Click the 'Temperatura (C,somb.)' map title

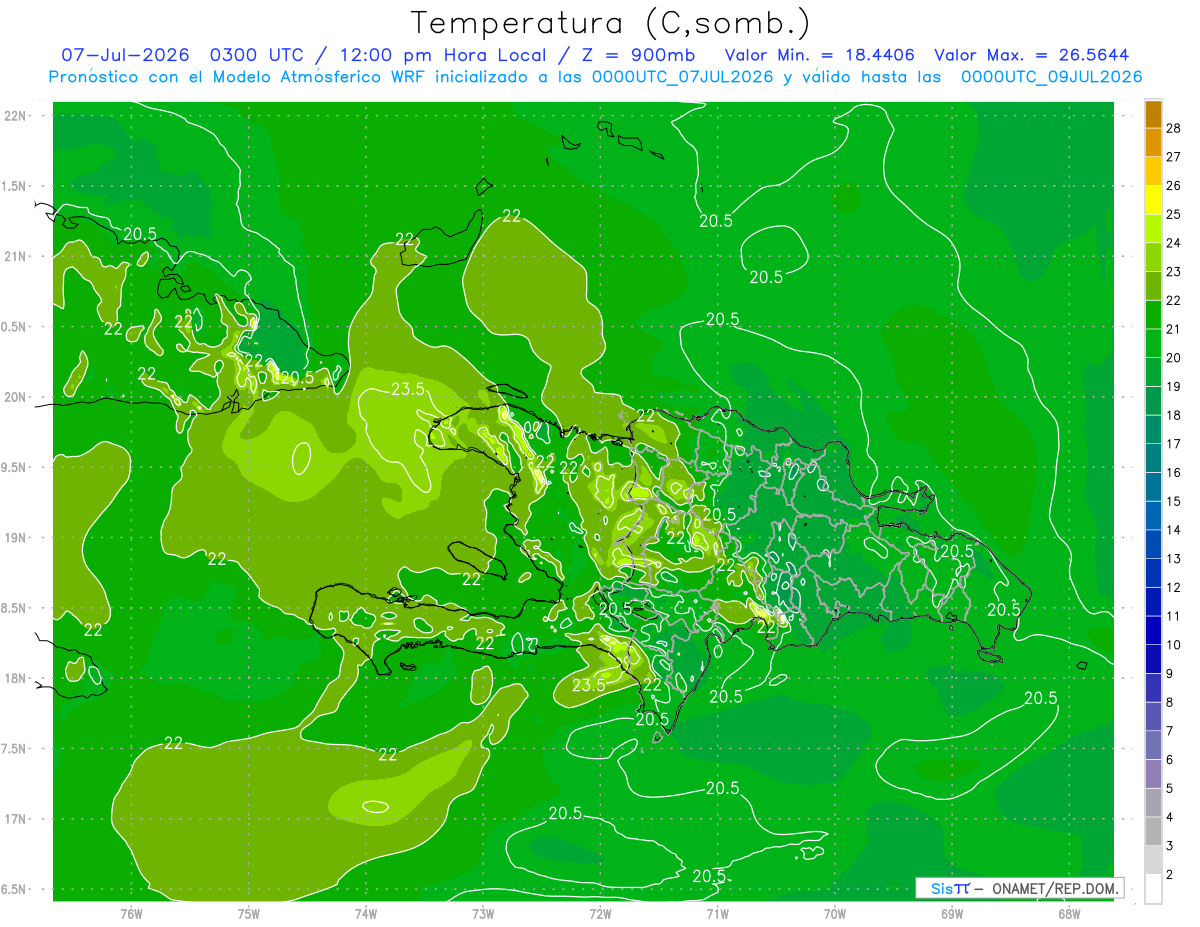click(x=610, y=23)
